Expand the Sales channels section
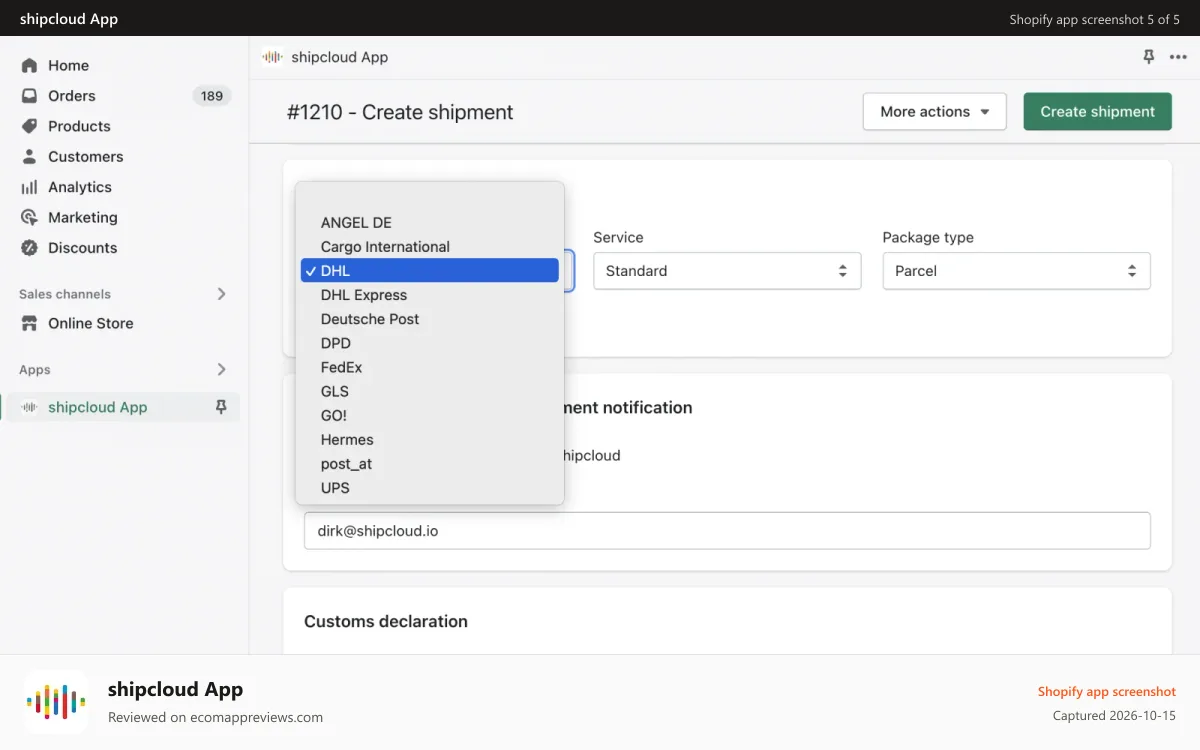This screenshot has height=750, width=1200. click(x=222, y=294)
